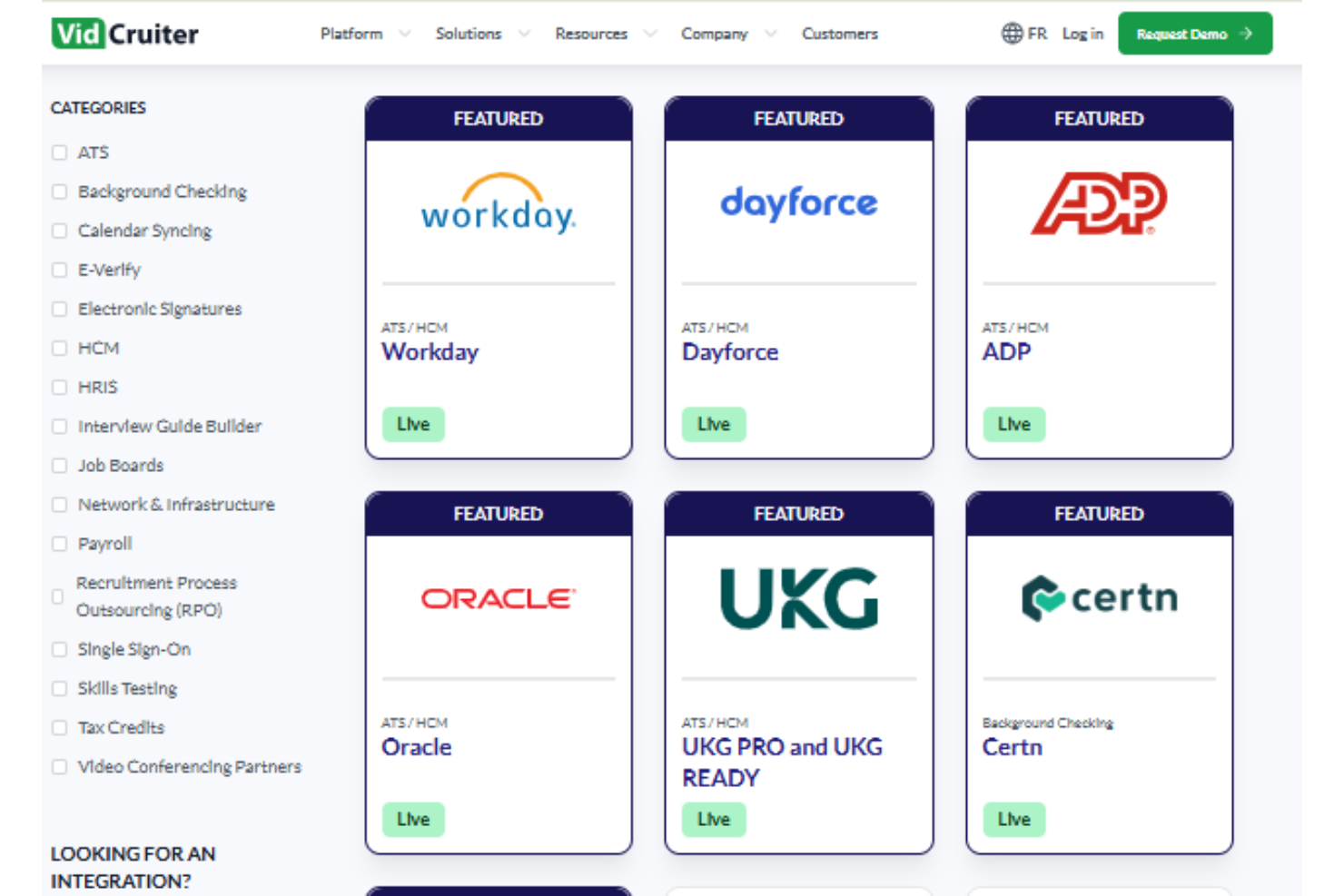This screenshot has height=896, width=1344.
Task: Click the "LOOKING FOR AN INTEGRATION?" heading
Action: click(x=133, y=867)
